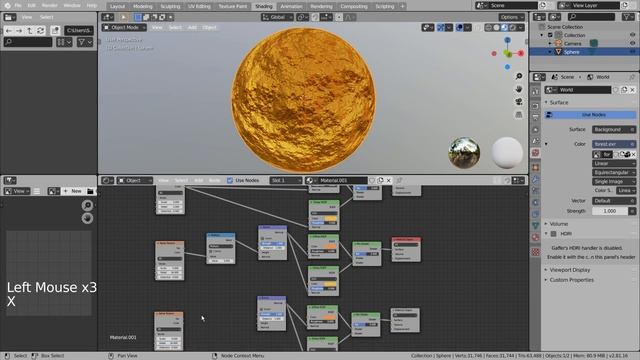Toggle camera view gizmo in viewport

point(519,102)
